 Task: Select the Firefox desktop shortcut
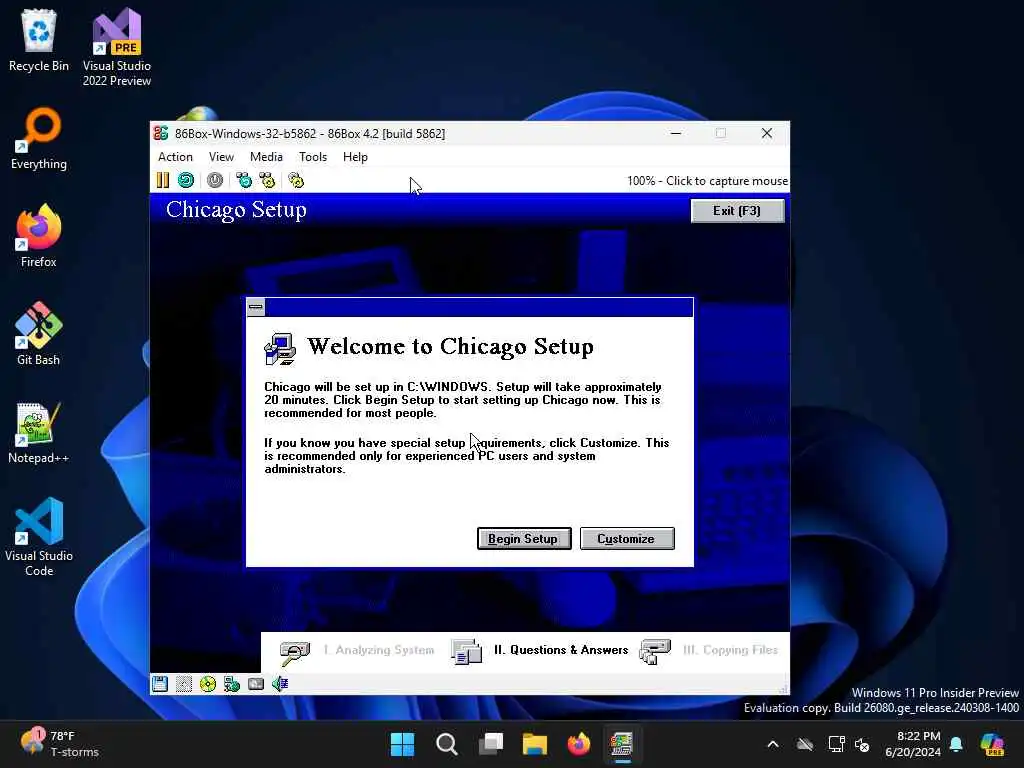tap(39, 236)
